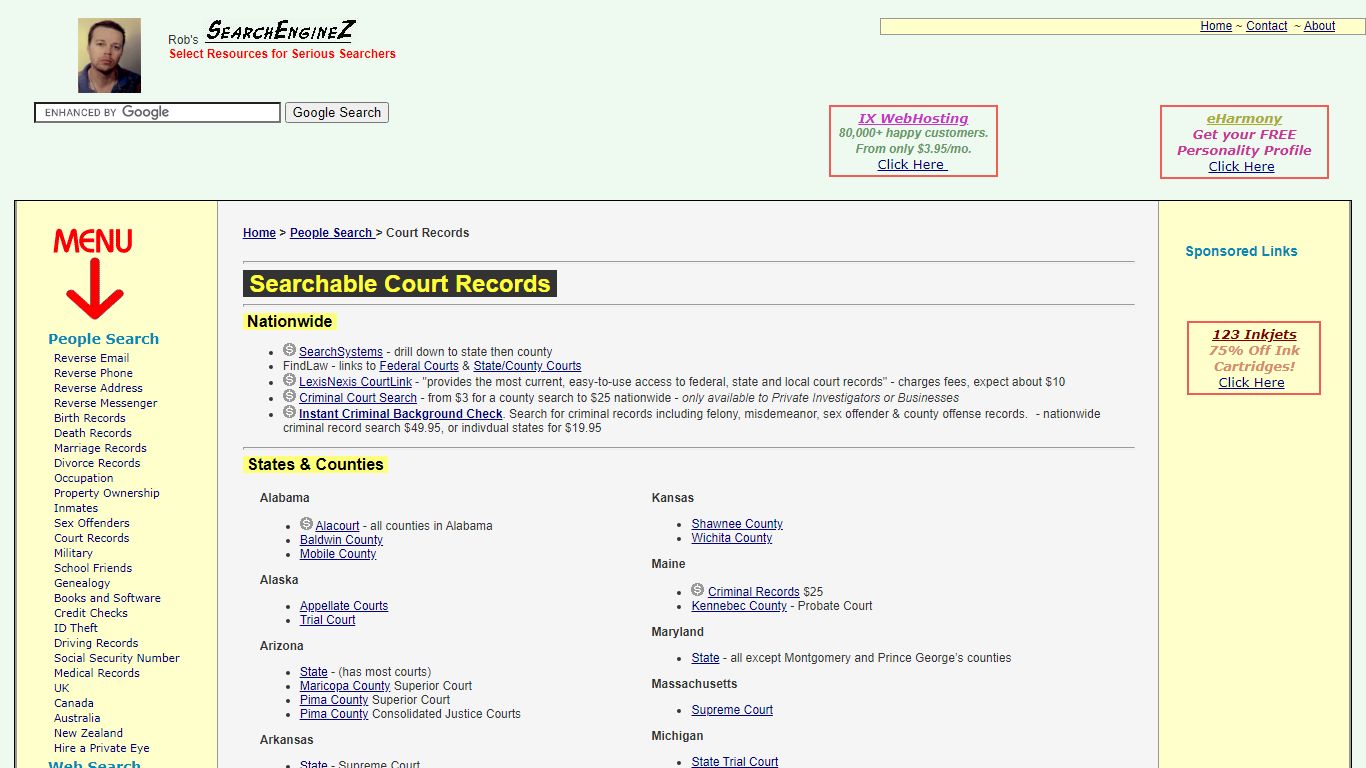
Task: Click the dollar icon beside Criminal Court Search
Action: [289, 396]
